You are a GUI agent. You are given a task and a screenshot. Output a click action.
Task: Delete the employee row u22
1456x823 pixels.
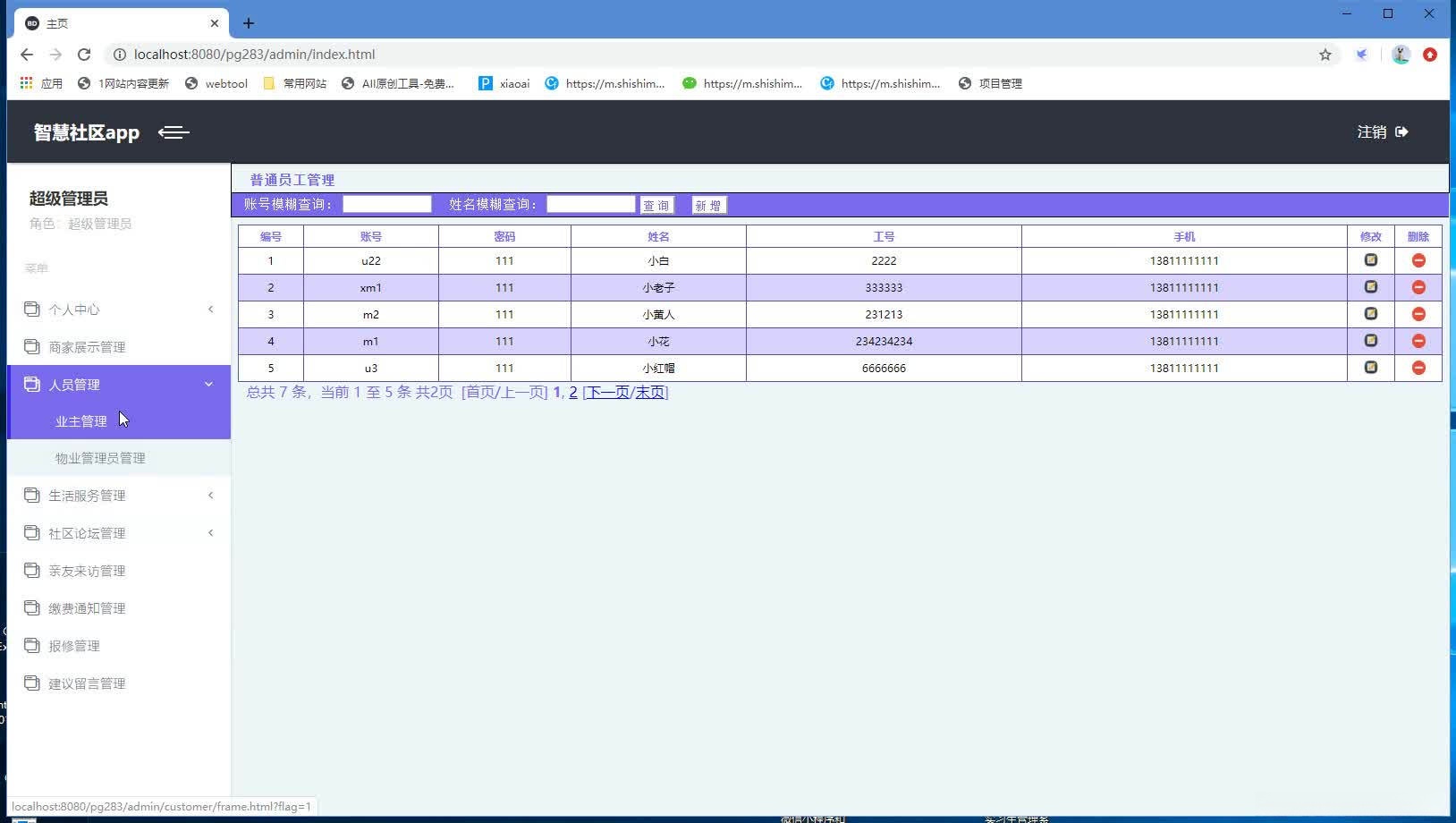(x=1418, y=260)
